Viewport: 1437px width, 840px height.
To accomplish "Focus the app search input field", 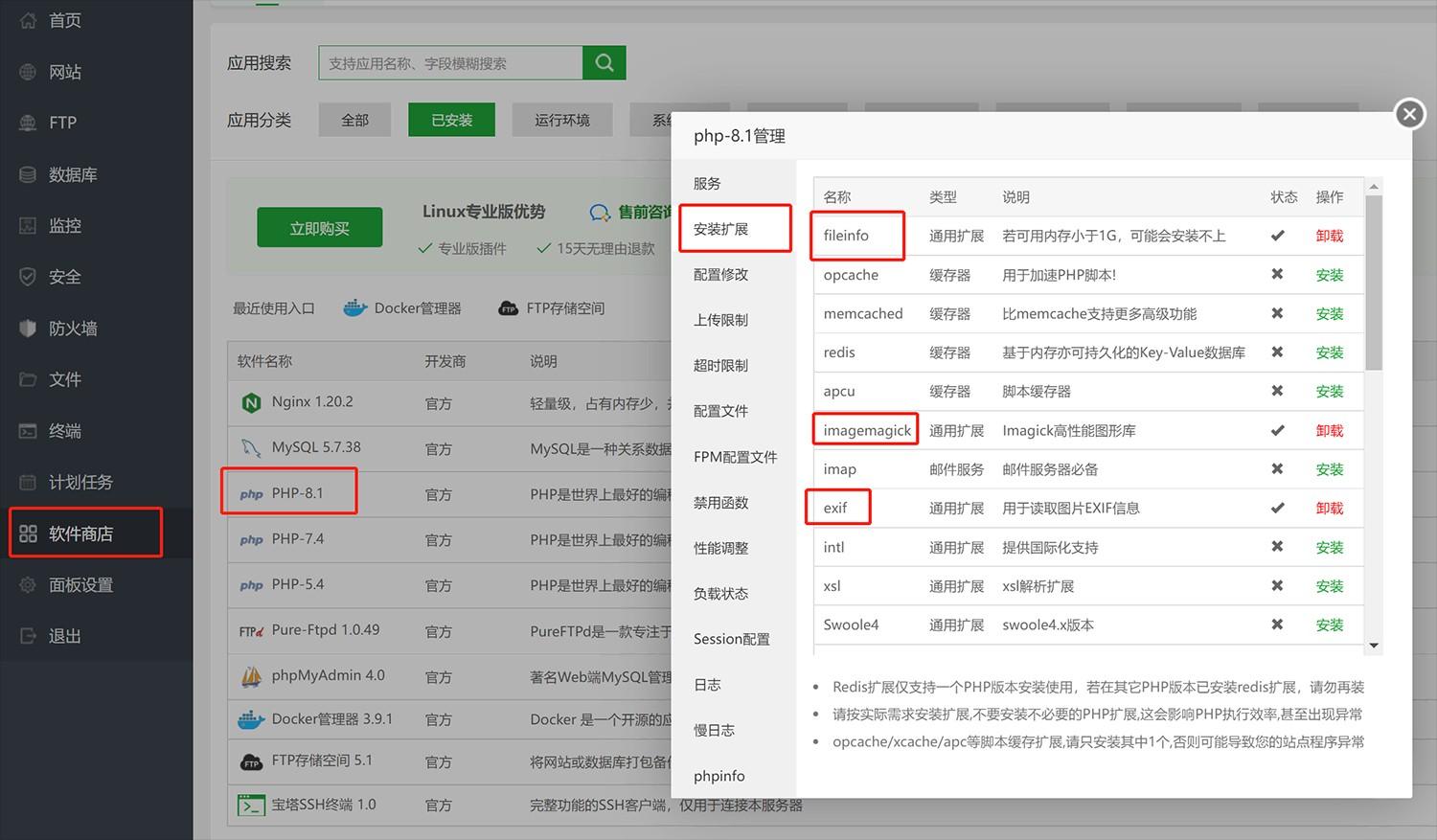I will pos(450,62).
